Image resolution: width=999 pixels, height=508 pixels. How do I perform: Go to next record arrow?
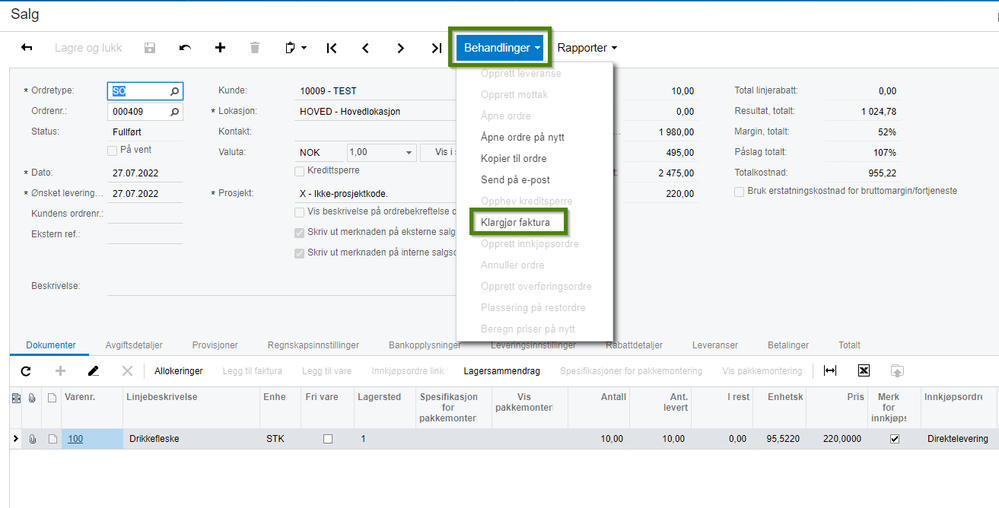(x=400, y=48)
